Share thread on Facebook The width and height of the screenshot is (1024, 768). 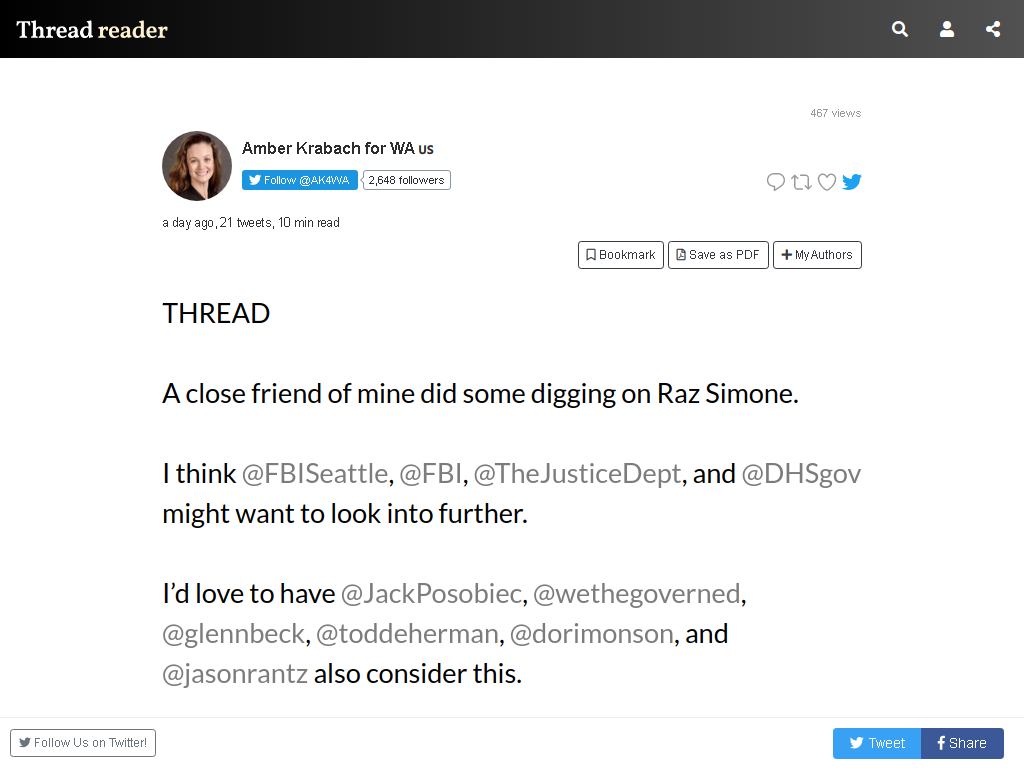coord(962,743)
